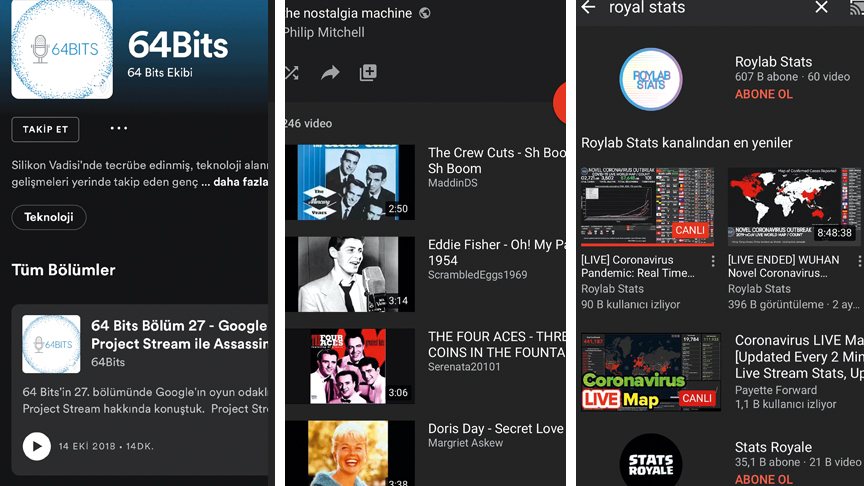The height and width of the screenshot is (486, 864).
Task: Open live Coronavirus Pandemic Real Time thumbnail
Action: pyautogui.click(x=647, y=207)
